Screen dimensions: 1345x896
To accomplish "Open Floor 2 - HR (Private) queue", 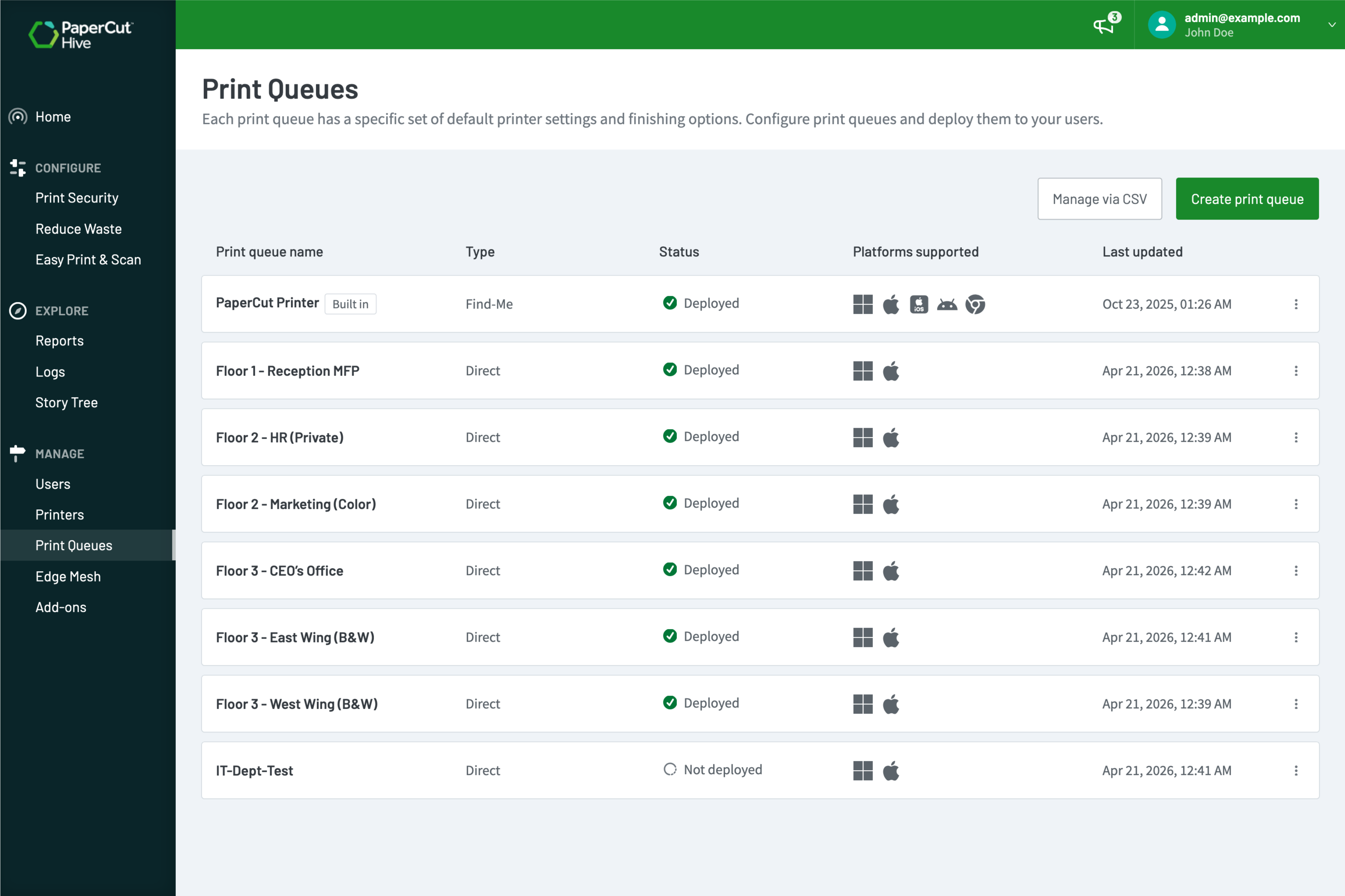I will [280, 438].
